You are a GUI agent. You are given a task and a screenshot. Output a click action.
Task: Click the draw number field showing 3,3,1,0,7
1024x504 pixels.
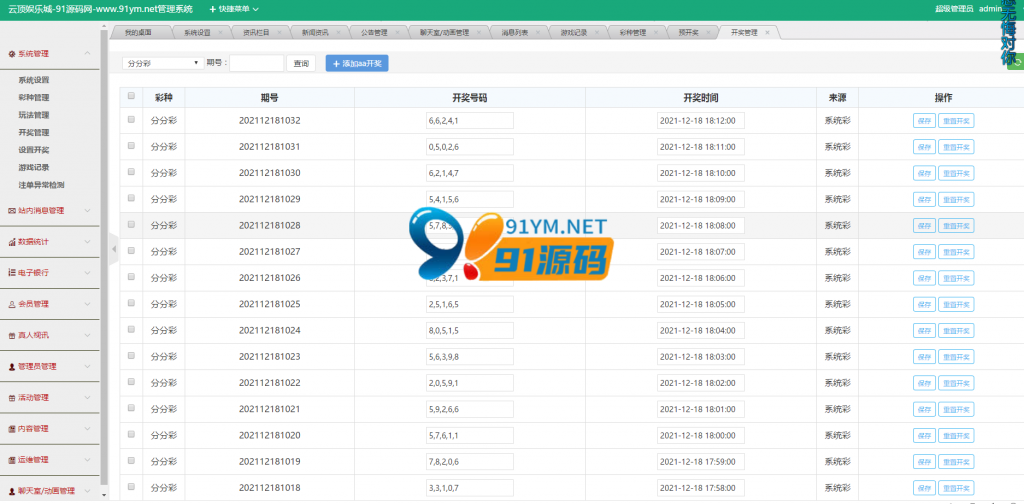tap(470, 488)
